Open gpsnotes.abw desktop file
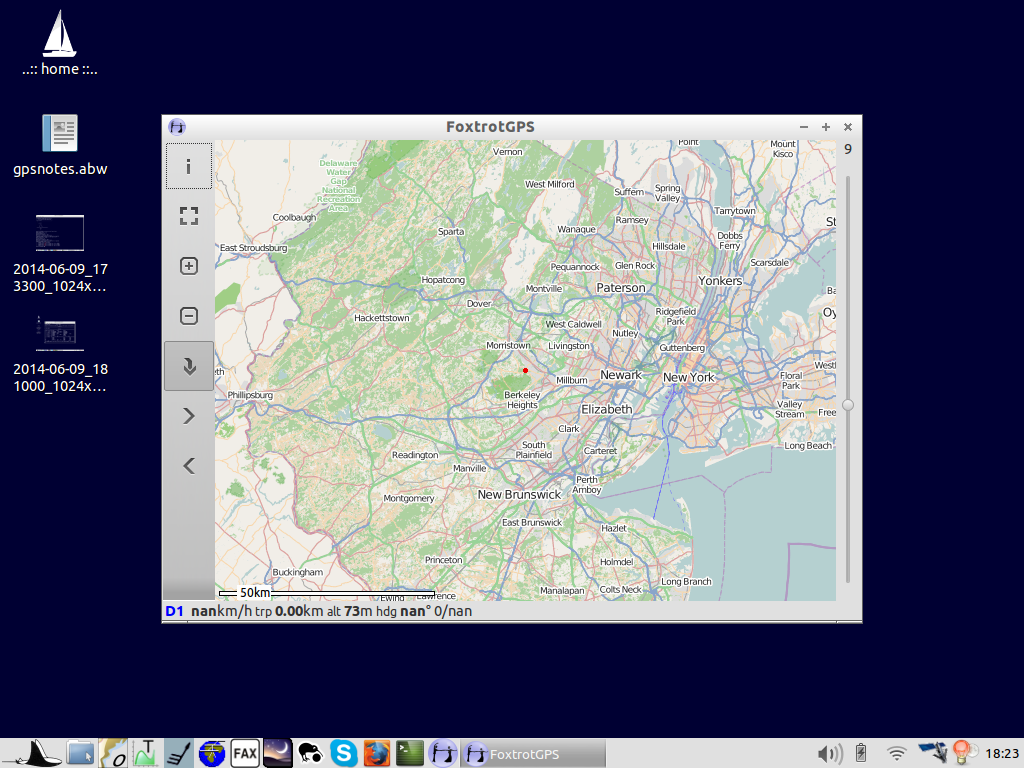 [x=60, y=134]
